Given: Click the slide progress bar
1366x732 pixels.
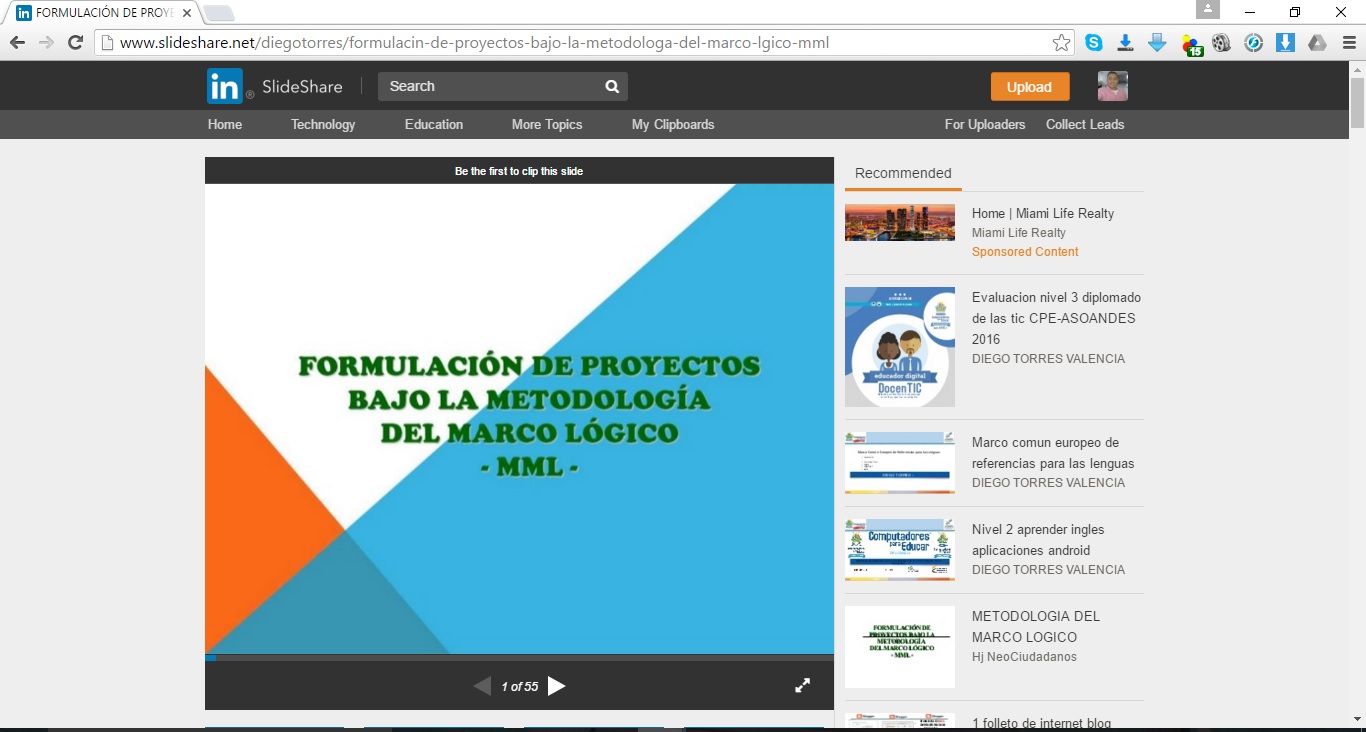Looking at the screenshot, I should click(x=519, y=658).
